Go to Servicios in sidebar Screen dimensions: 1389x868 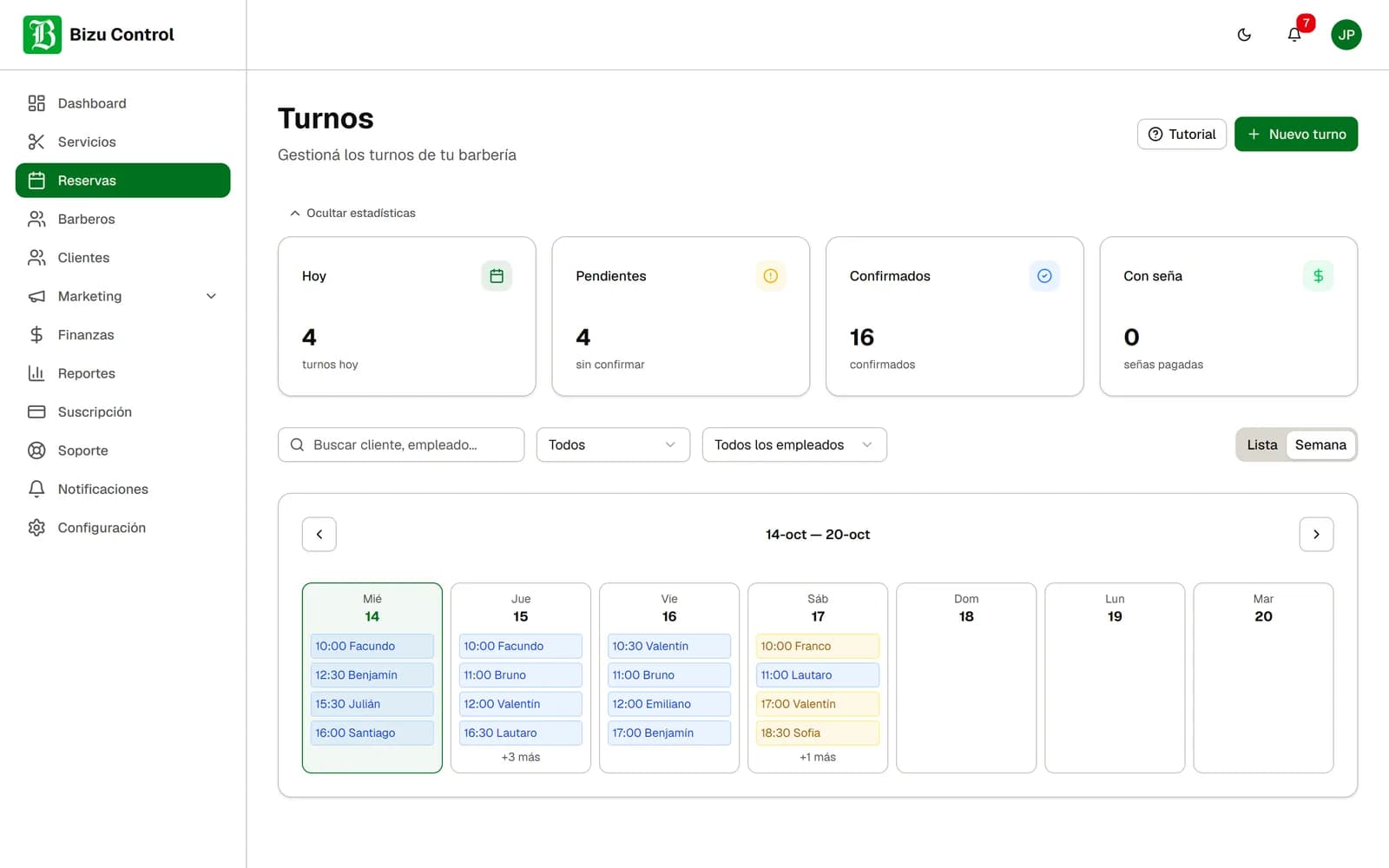coord(122,141)
